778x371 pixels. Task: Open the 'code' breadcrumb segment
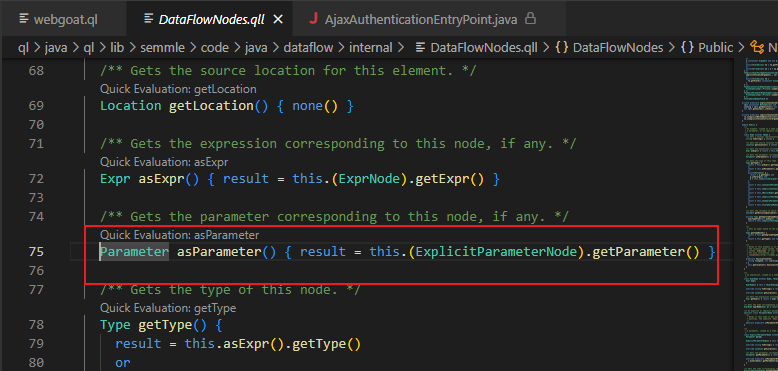[214, 48]
